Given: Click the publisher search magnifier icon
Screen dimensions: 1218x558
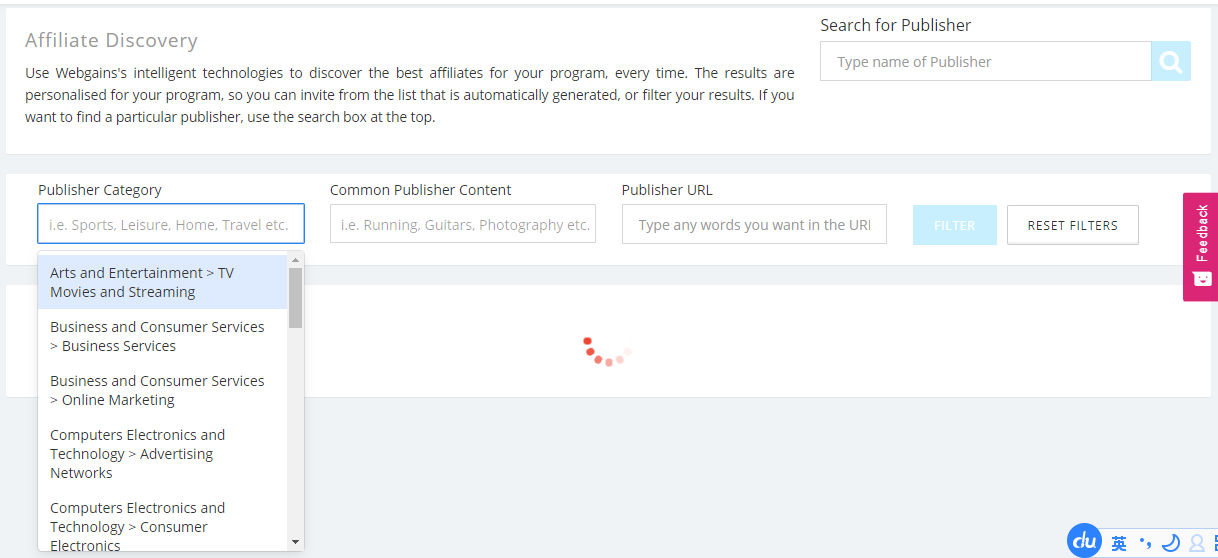Looking at the screenshot, I should click(x=1171, y=61).
